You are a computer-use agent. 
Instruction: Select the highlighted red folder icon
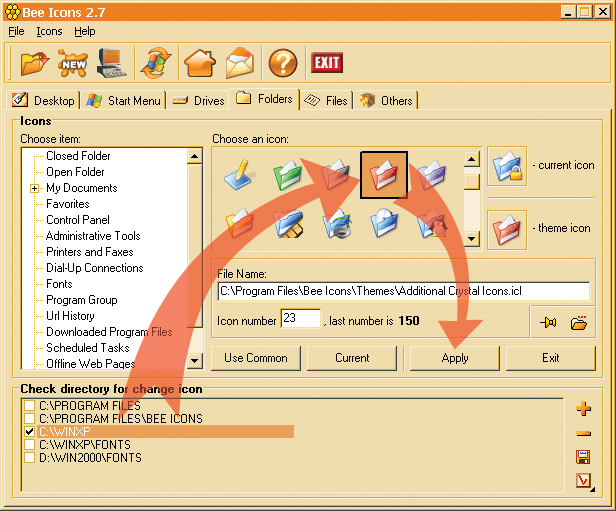click(384, 175)
